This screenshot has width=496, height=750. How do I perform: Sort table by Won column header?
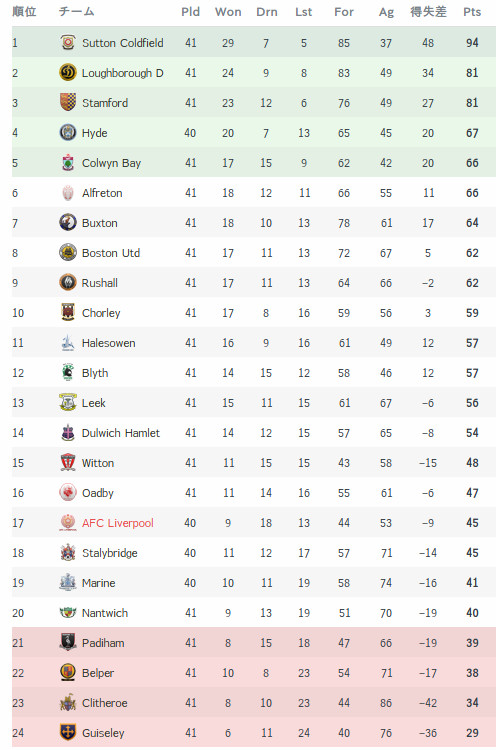pos(228,12)
